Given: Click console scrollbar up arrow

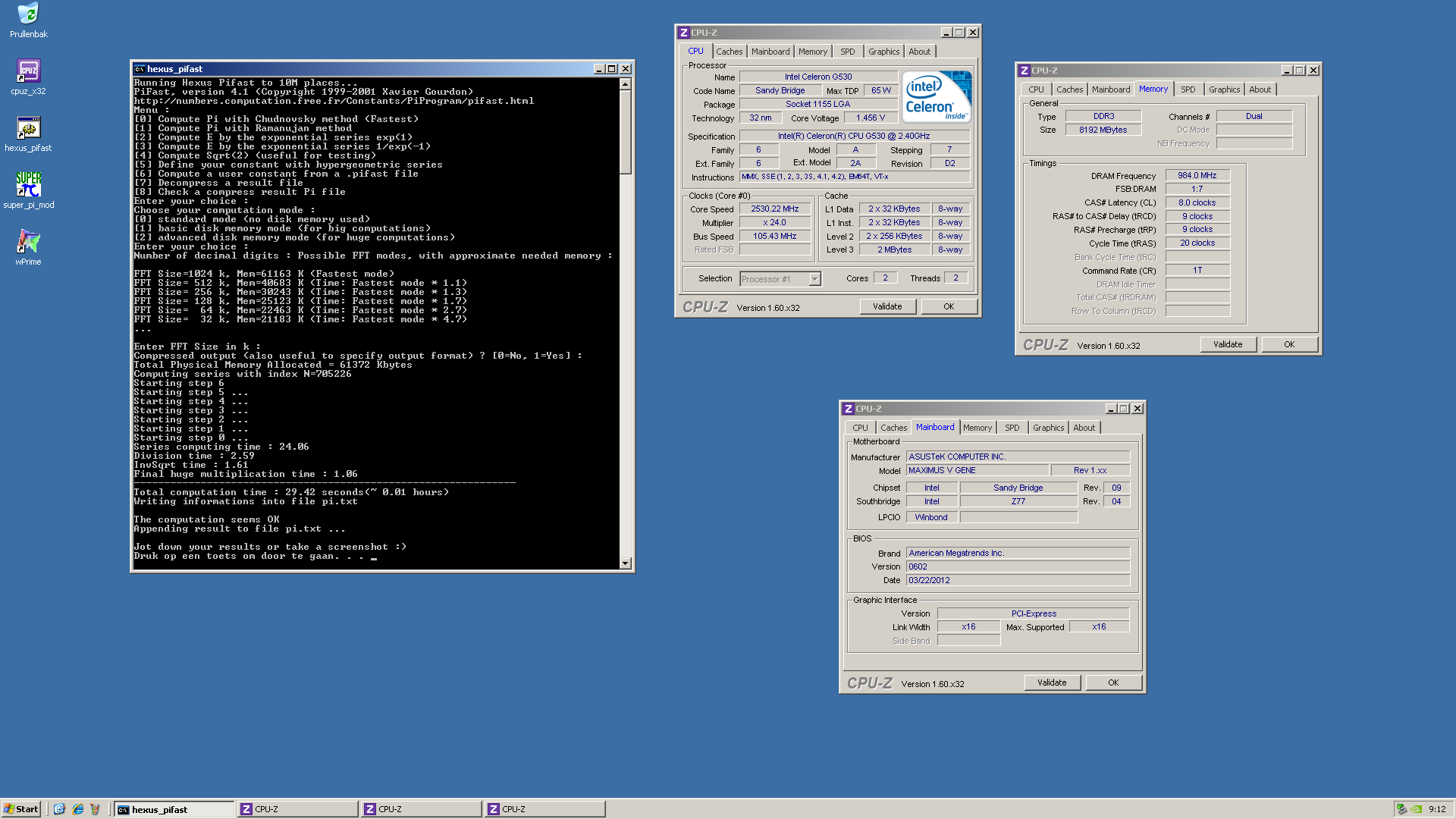Looking at the screenshot, I should click(626, 84).
